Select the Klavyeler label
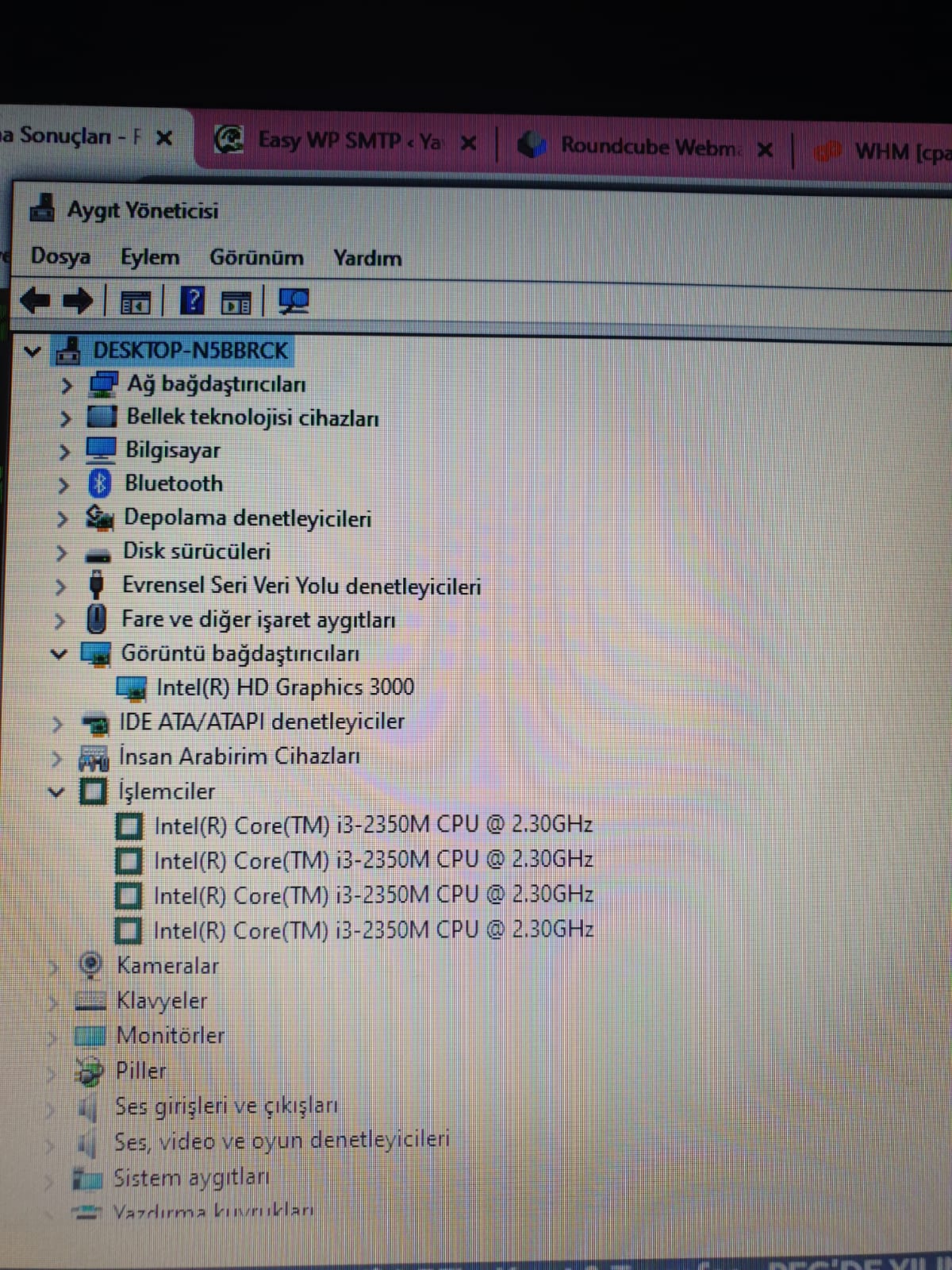Screen dimensions: 952x1270 (x=162, y=1000)
